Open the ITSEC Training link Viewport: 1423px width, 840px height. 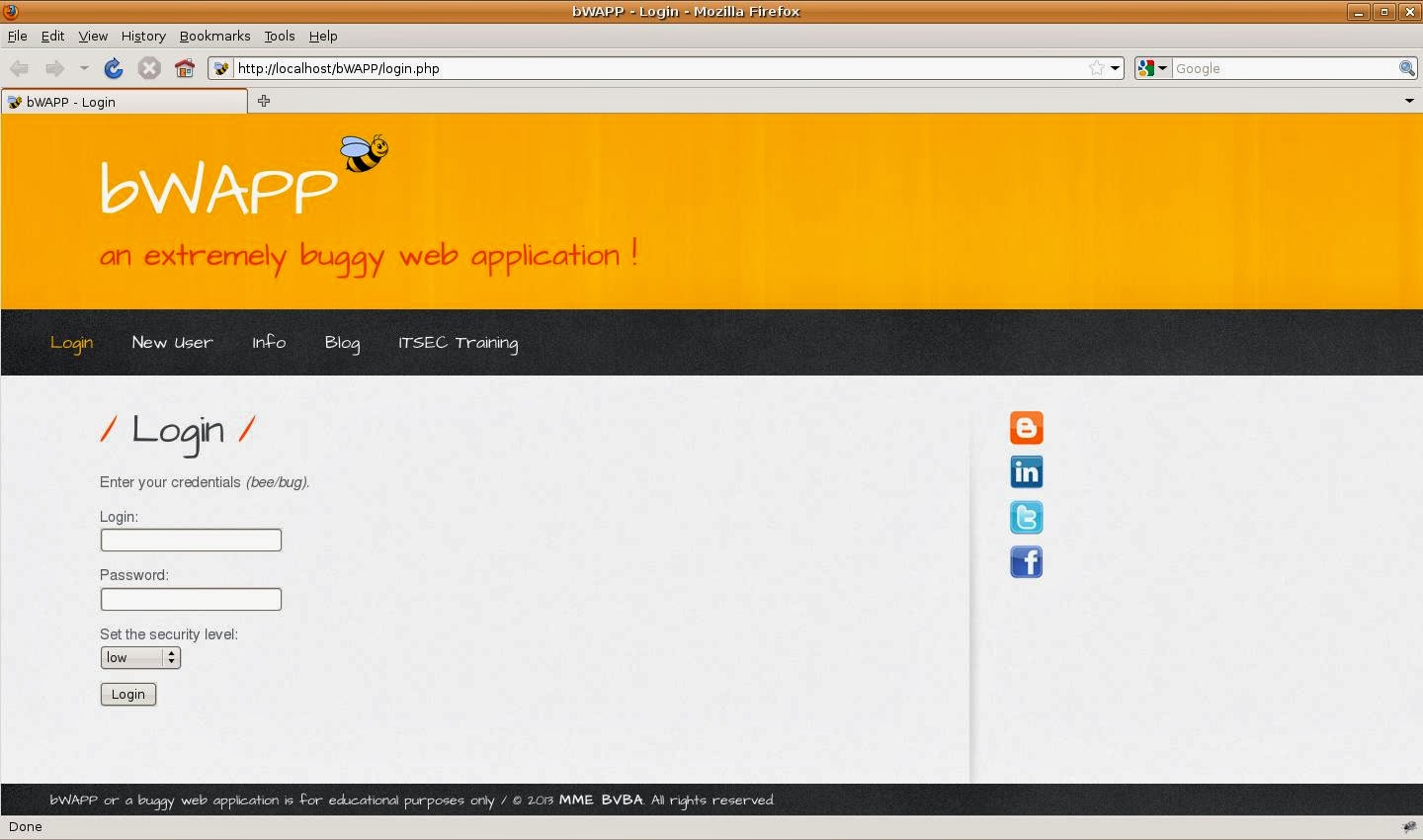tap(458, 343)
